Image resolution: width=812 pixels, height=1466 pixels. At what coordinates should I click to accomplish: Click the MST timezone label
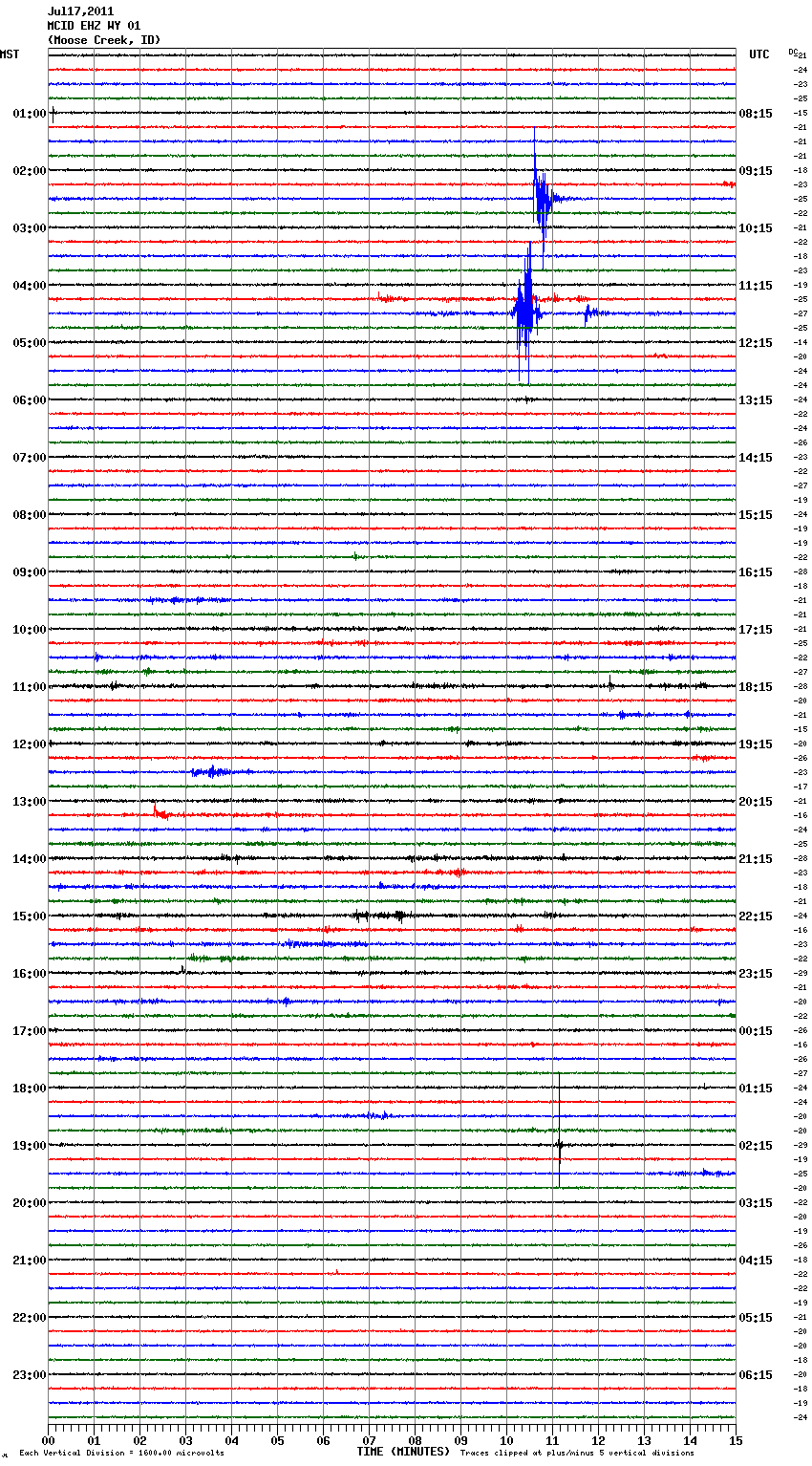10,54
